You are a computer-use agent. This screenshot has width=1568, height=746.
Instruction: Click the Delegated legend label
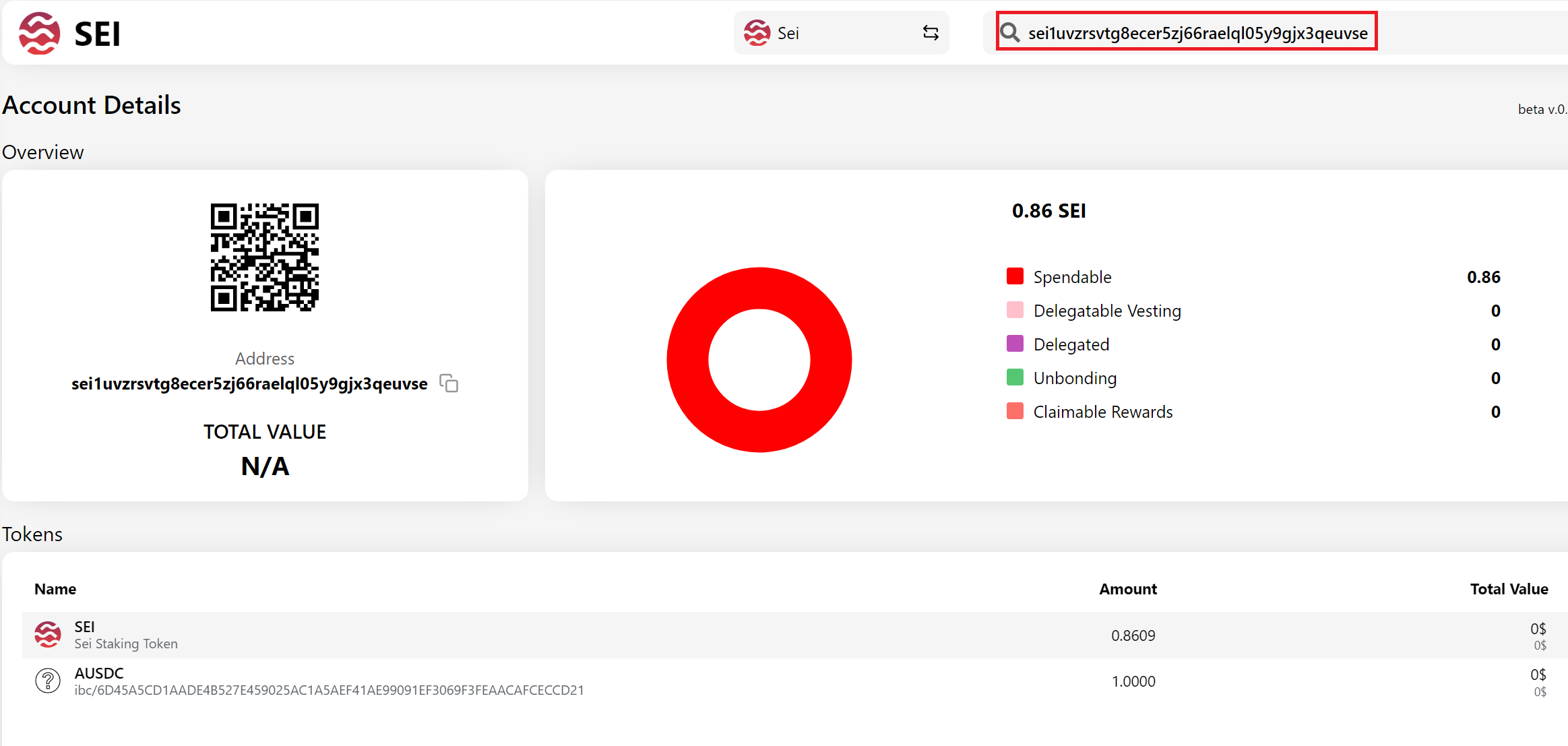click(x=1071, y=344)
